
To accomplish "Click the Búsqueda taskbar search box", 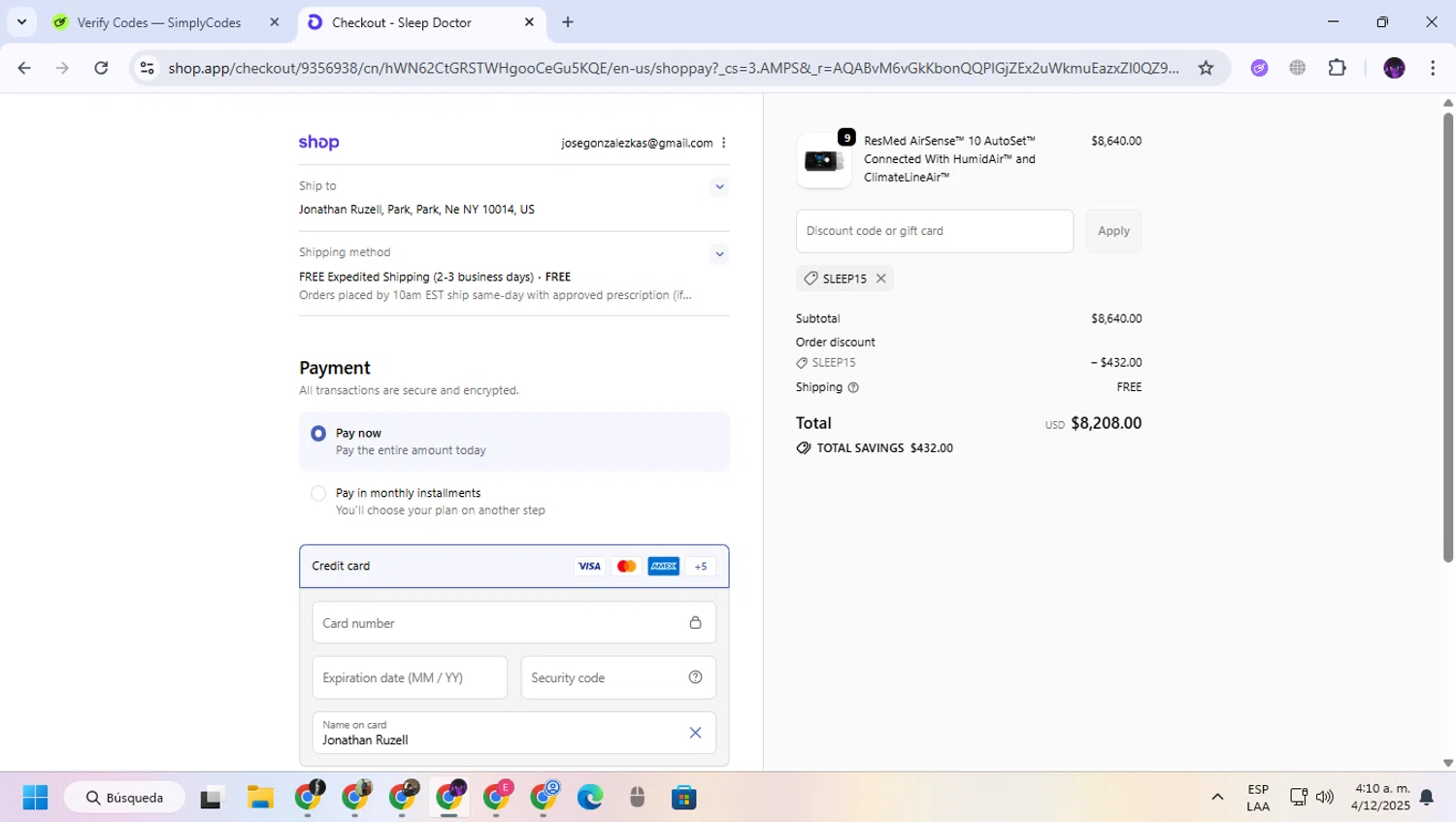I will coord(124,798).
